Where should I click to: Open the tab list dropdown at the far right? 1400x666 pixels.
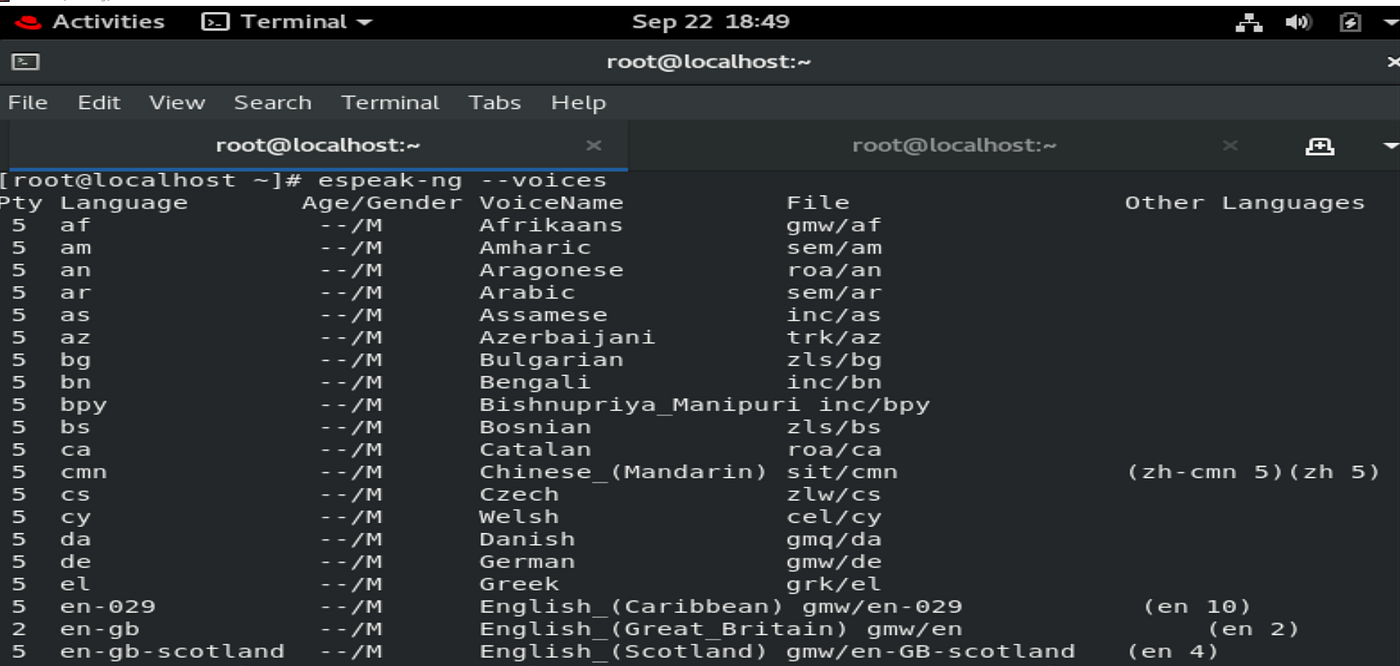pyautogui.click(x=1390, y=145)
